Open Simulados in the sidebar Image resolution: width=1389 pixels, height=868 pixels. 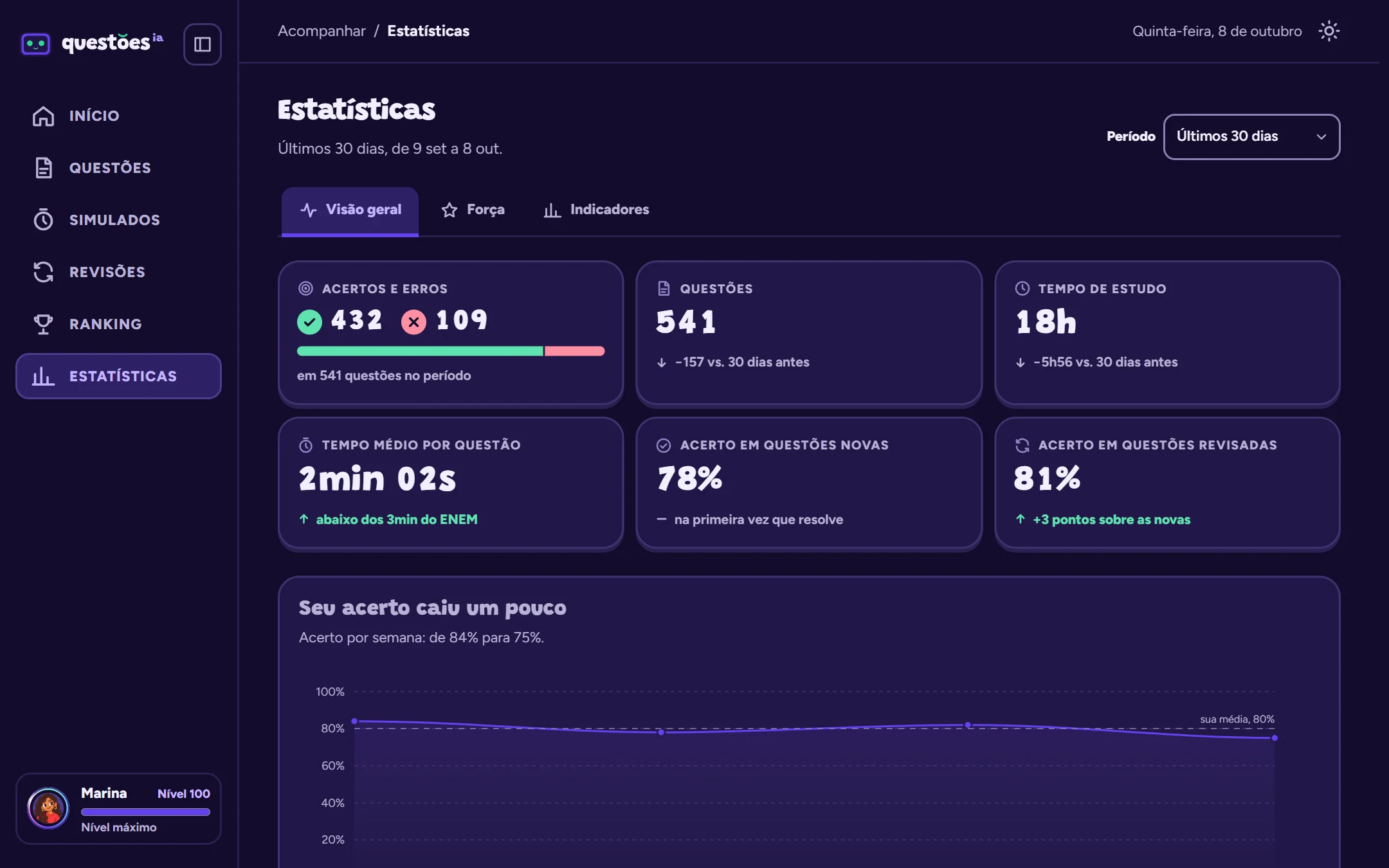118,220
